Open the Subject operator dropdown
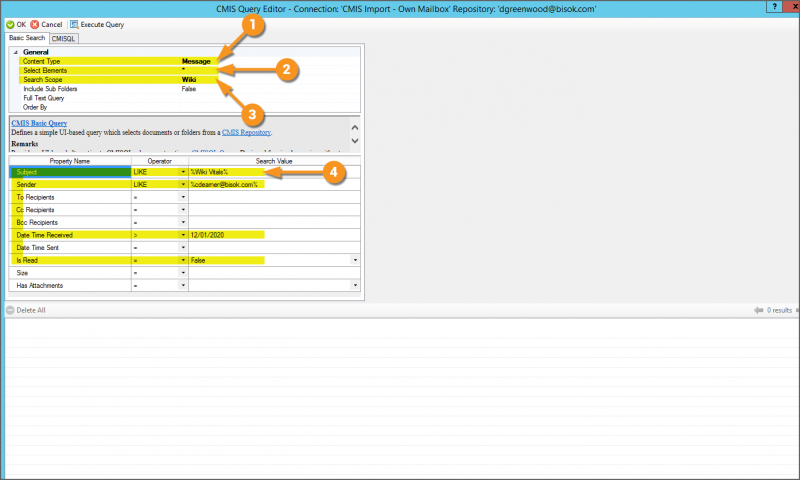 [183, 172]
